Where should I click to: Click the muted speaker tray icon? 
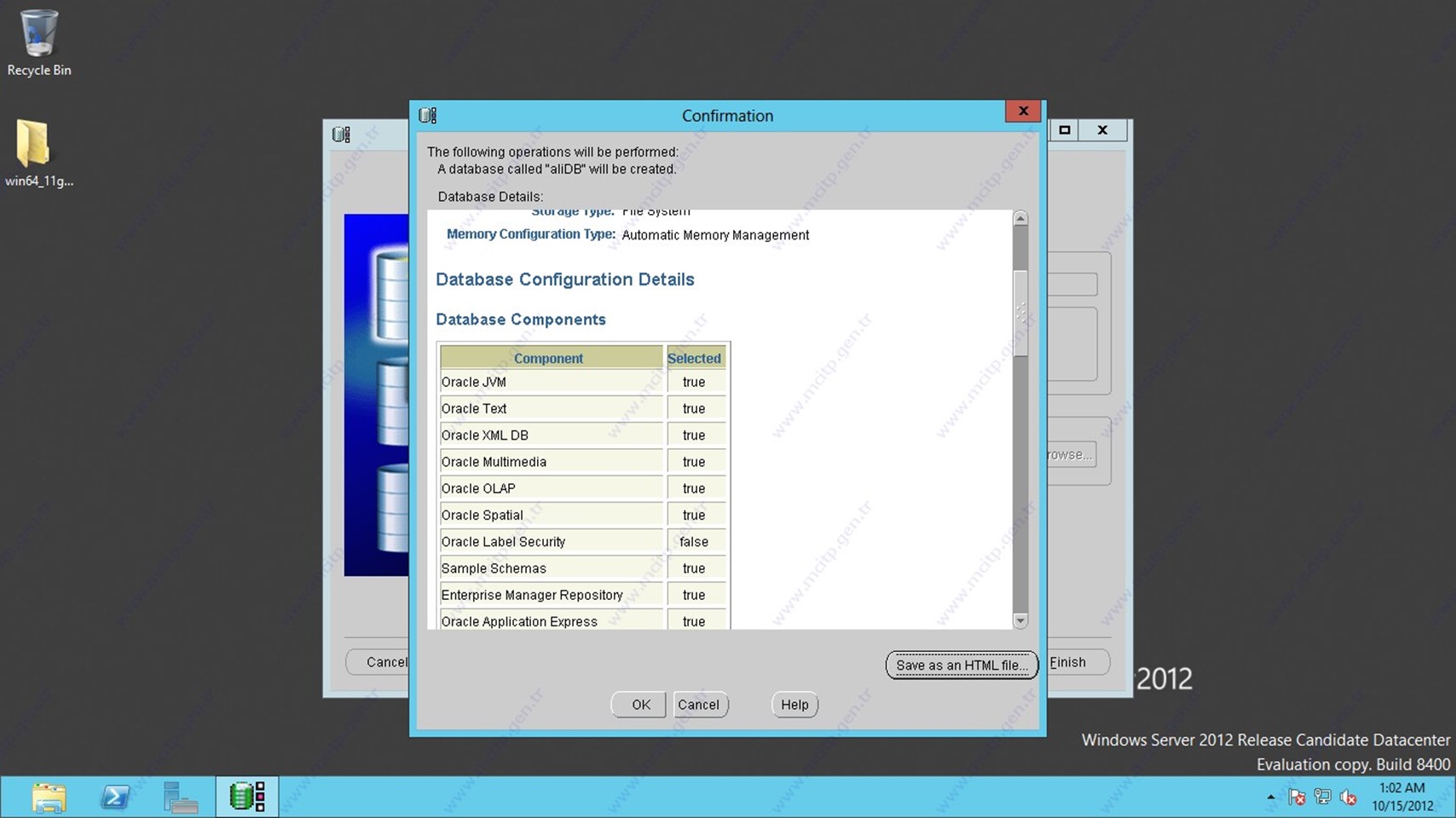[x=1348, y=798]
